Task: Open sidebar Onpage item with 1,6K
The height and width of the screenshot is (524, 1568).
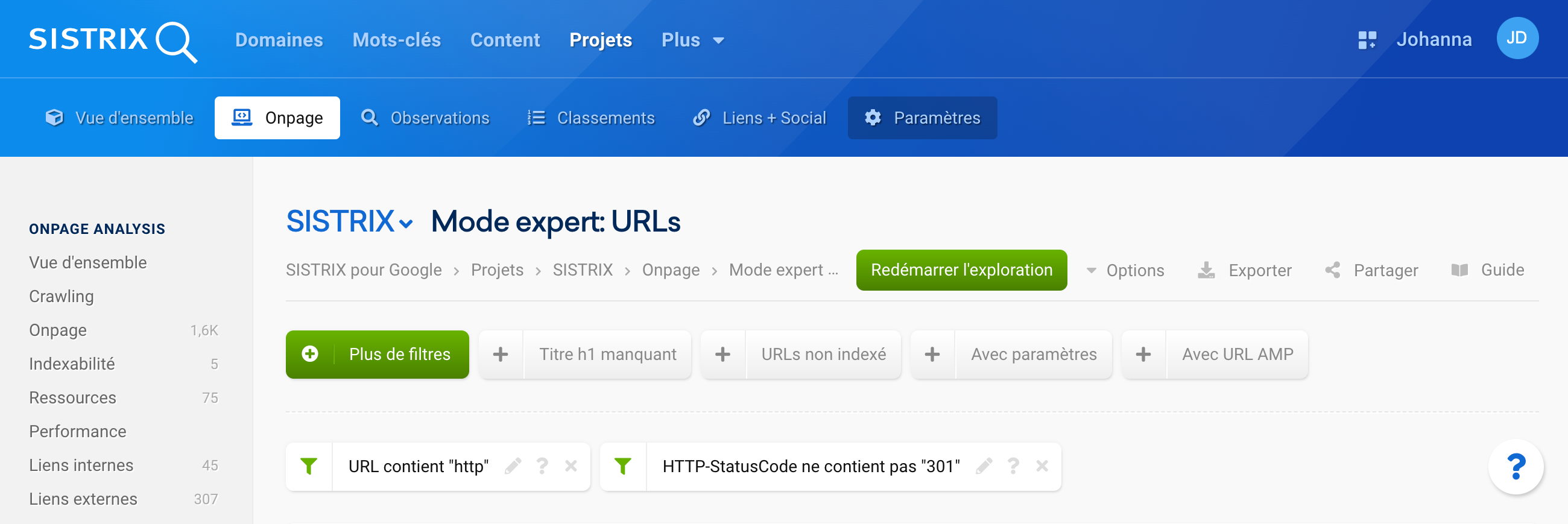Action: tap(124, 330)
